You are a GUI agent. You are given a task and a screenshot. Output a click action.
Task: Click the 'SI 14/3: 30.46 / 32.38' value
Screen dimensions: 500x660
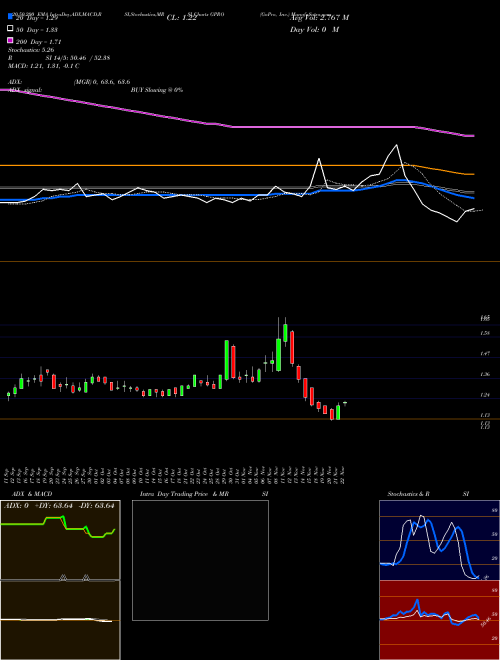[x=78, y=58]
